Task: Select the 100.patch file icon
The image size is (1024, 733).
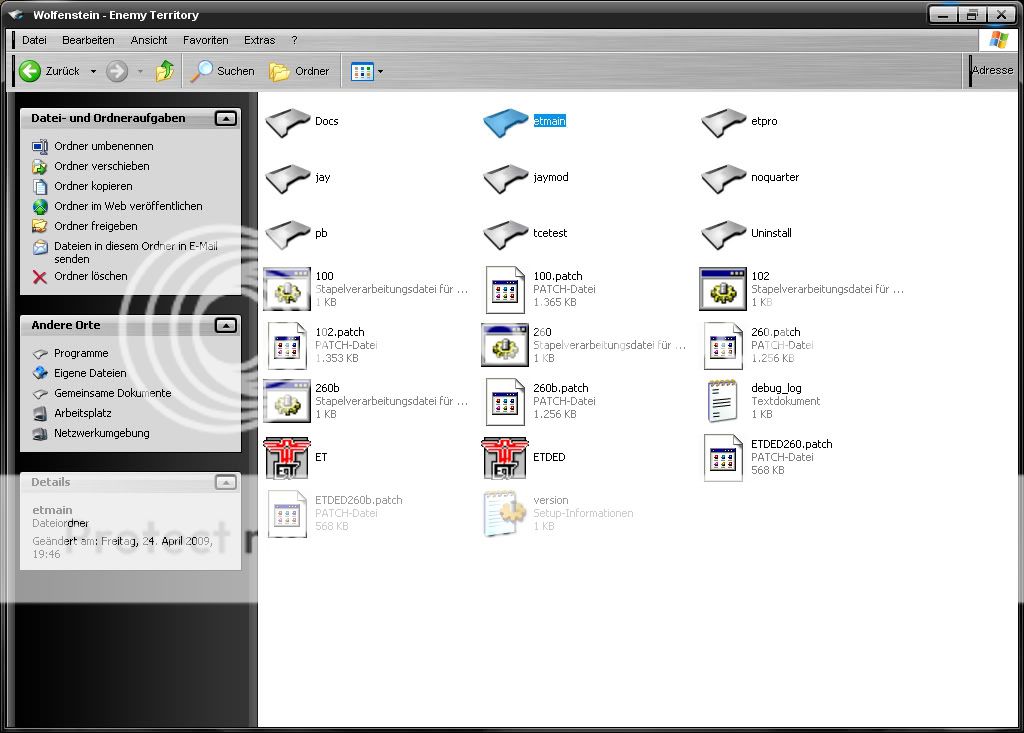Action: (504, 289)
